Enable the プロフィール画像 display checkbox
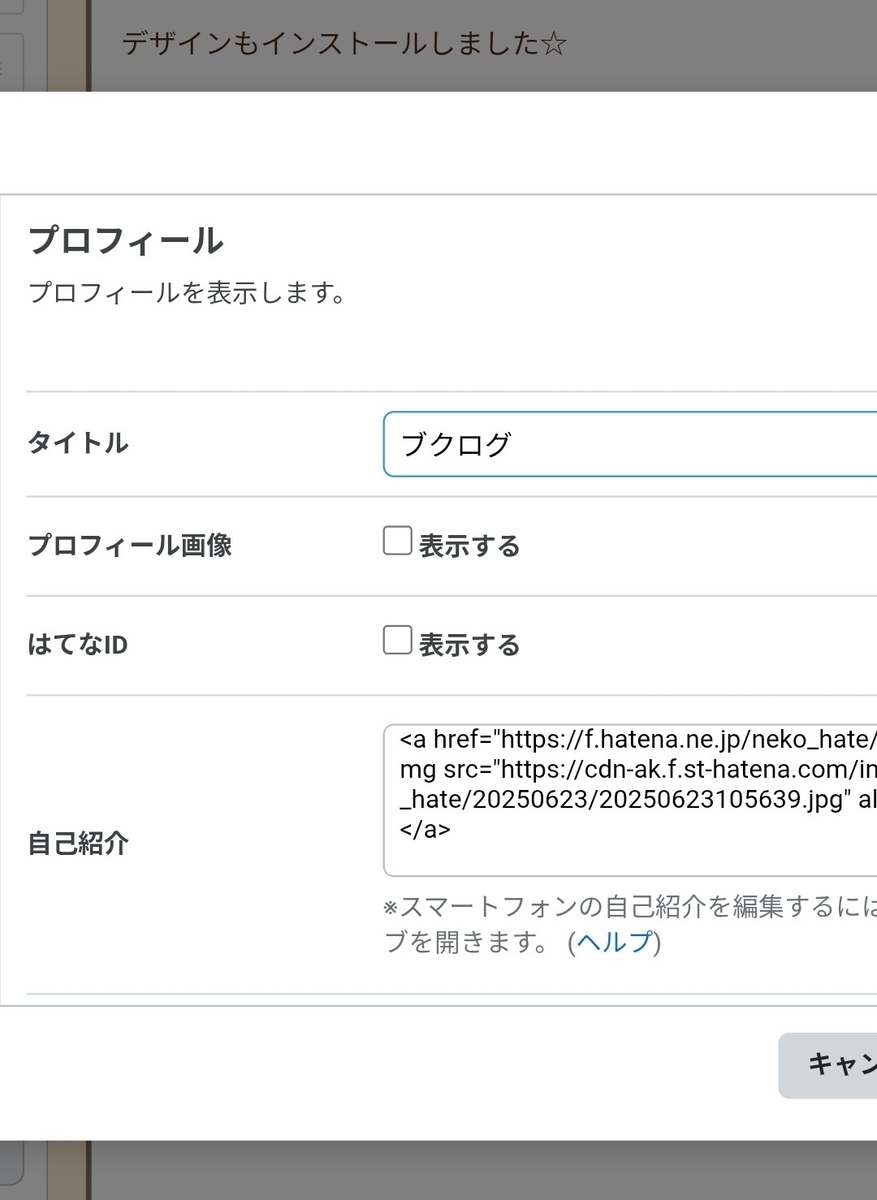877x1200 pixels. 397,542
